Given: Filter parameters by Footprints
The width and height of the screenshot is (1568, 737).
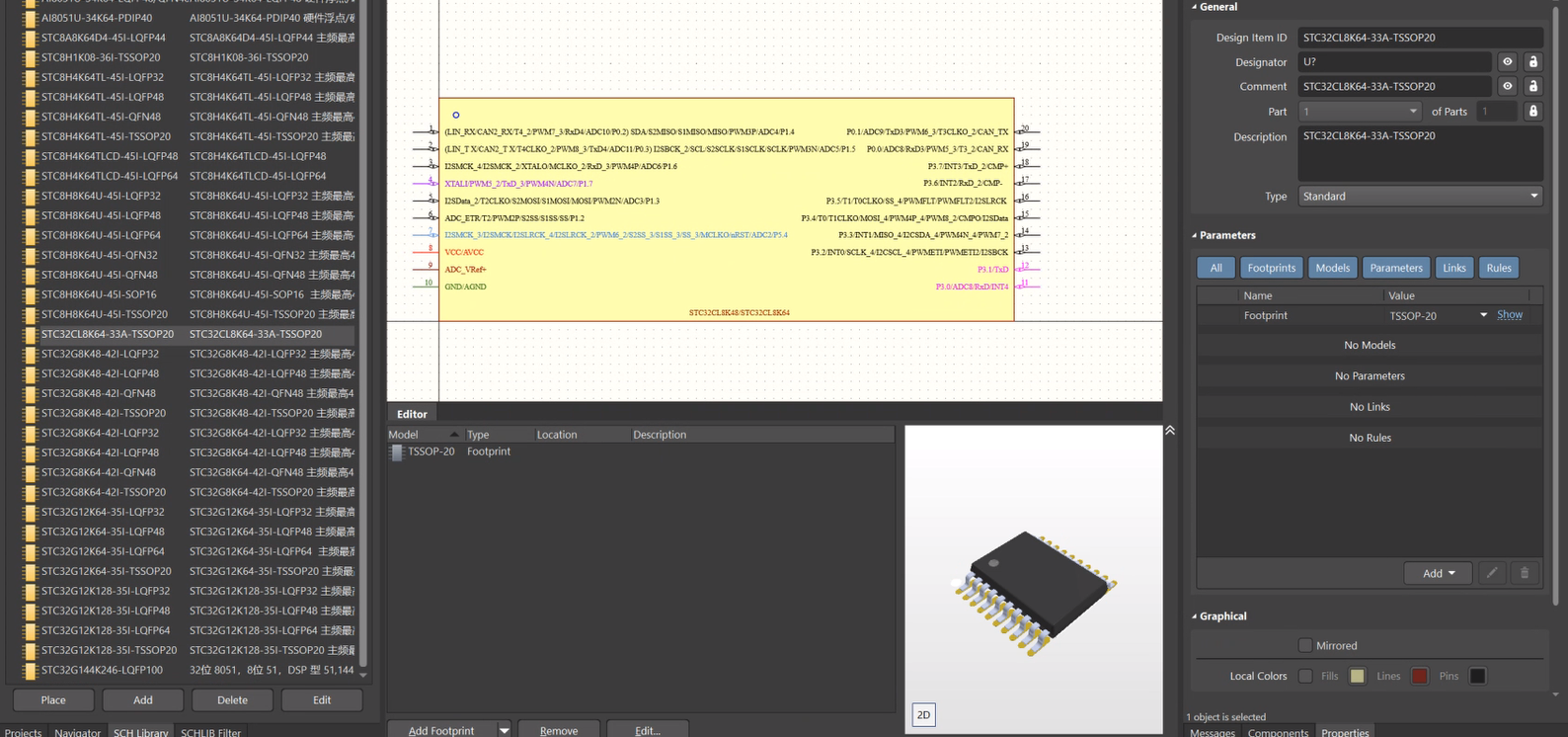Looking at the screenshot, I should click(x=1271, y=268).
